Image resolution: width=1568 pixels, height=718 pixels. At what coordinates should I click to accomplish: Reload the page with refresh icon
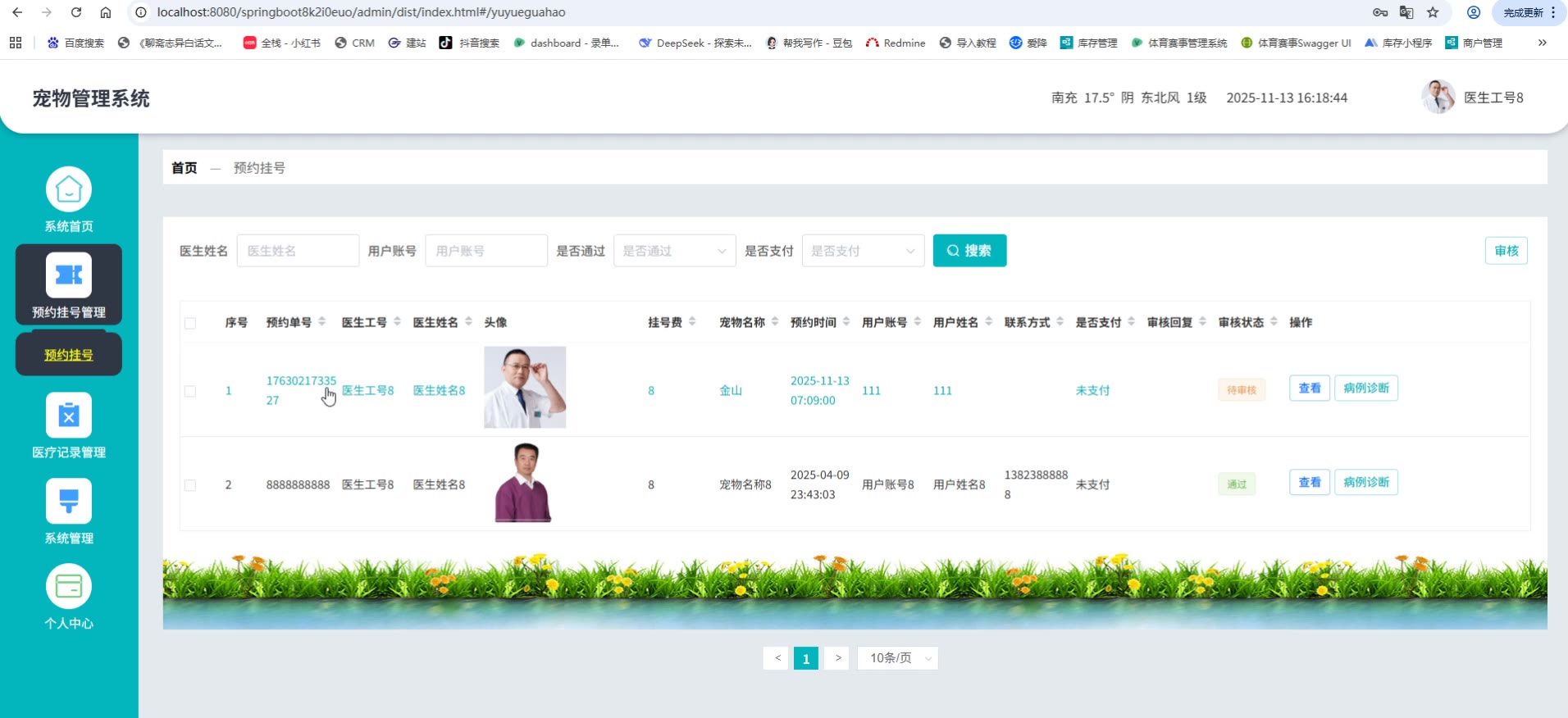coord(76,12)
